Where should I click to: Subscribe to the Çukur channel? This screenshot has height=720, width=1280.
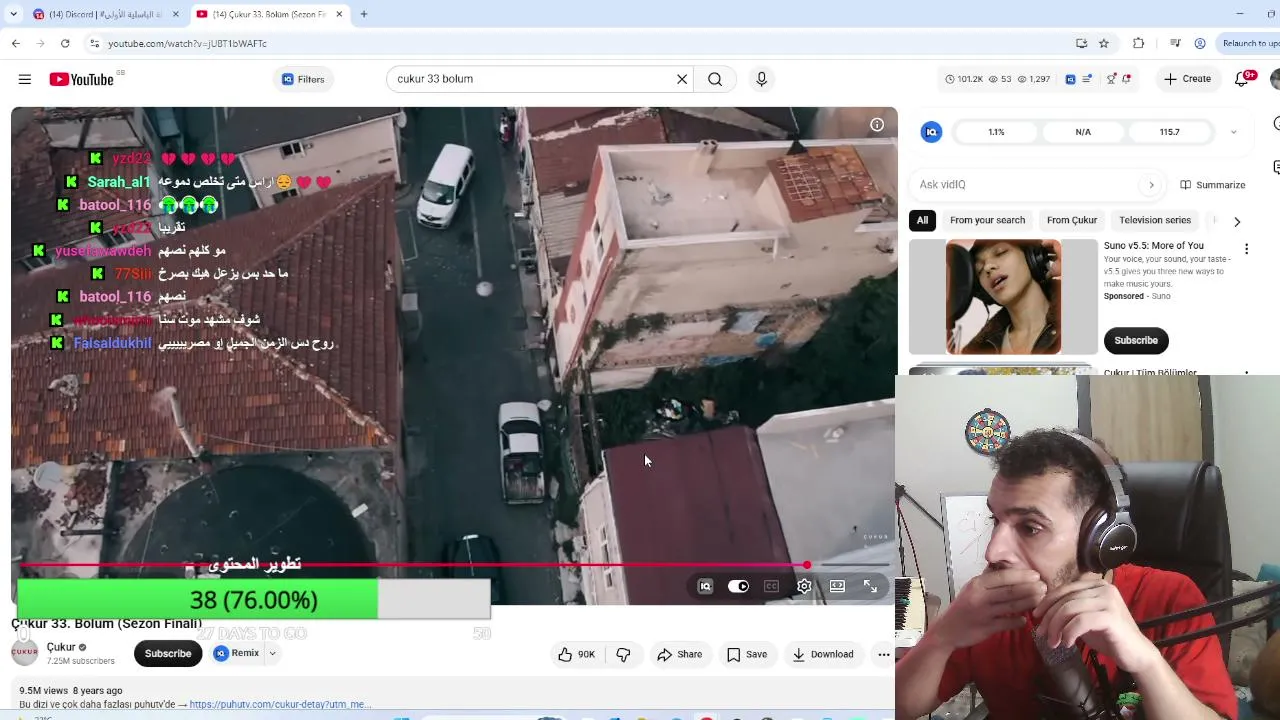tap(168, 654)
